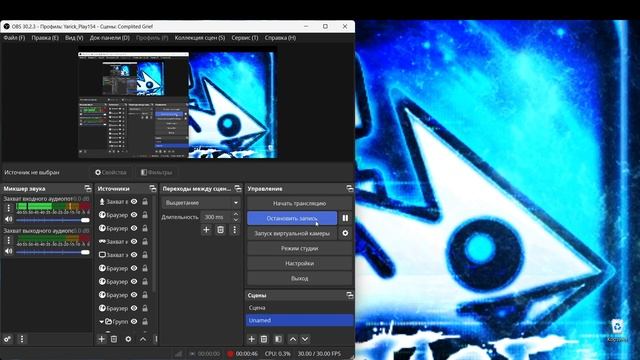
Task: Mute Захват выходного аудиопотока speaker icon
Action: click(8, 251)
